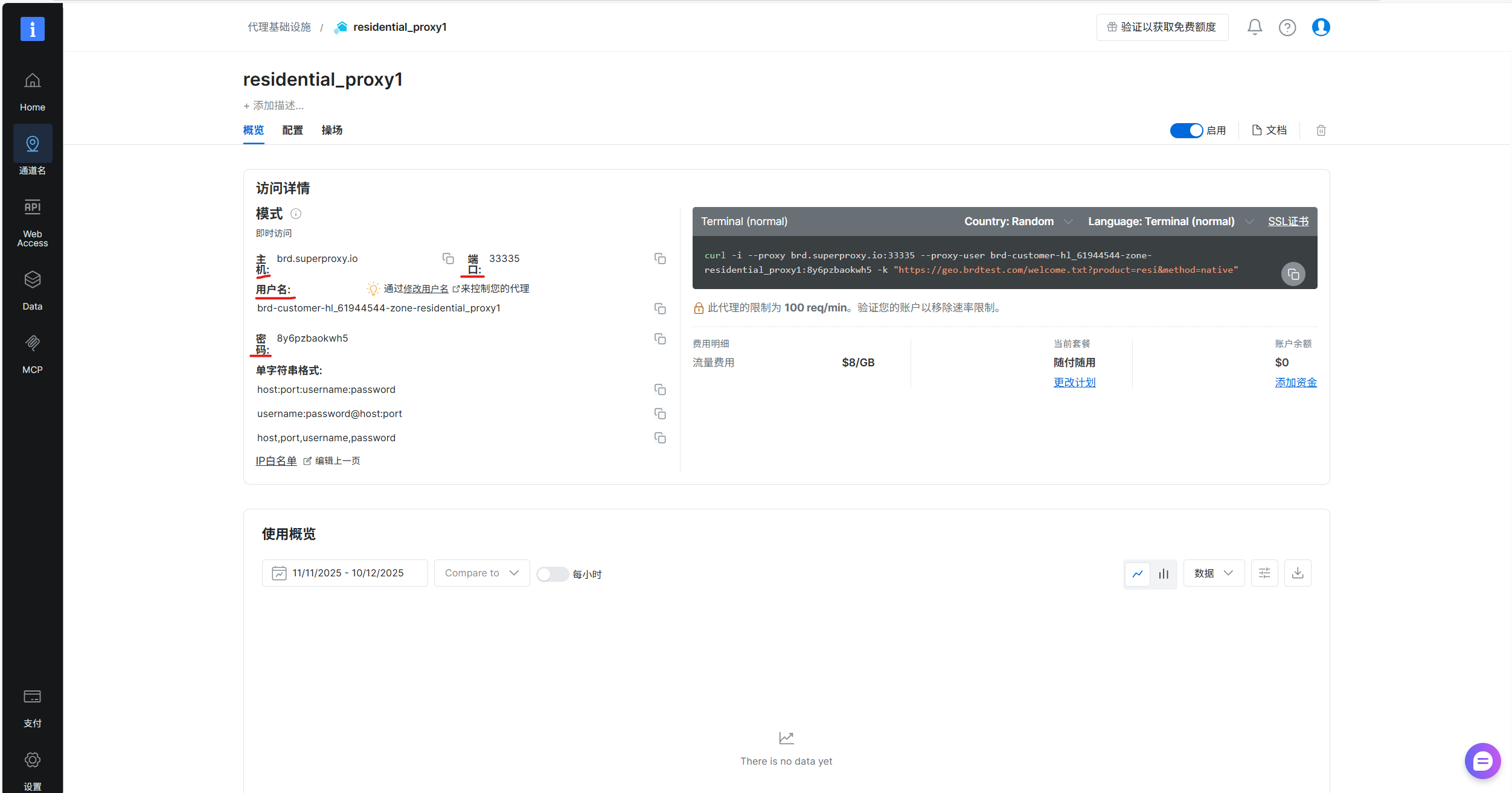
Task: Copy the password value
Action: pos(660,339)
